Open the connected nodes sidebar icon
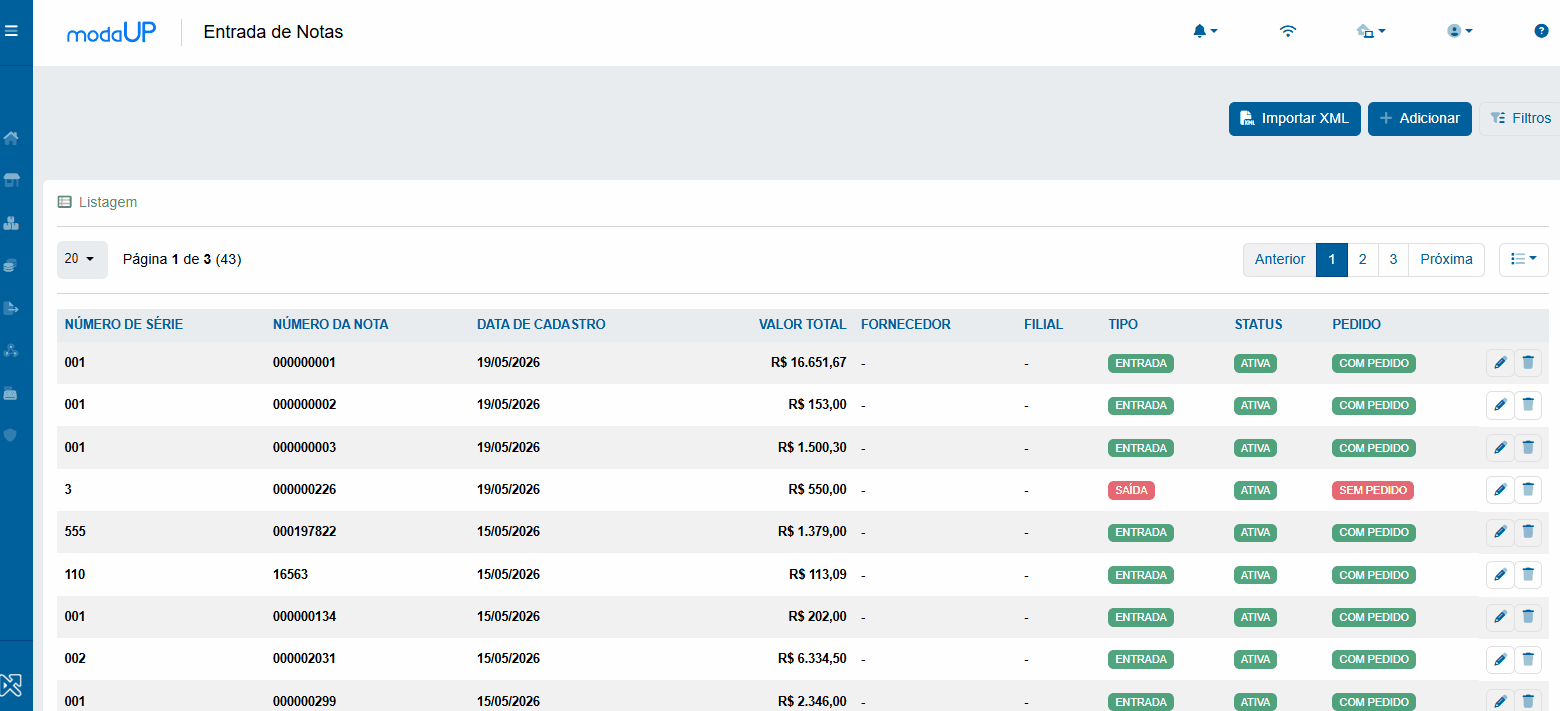Screen dimensions: 1560x711 [12, 350]
